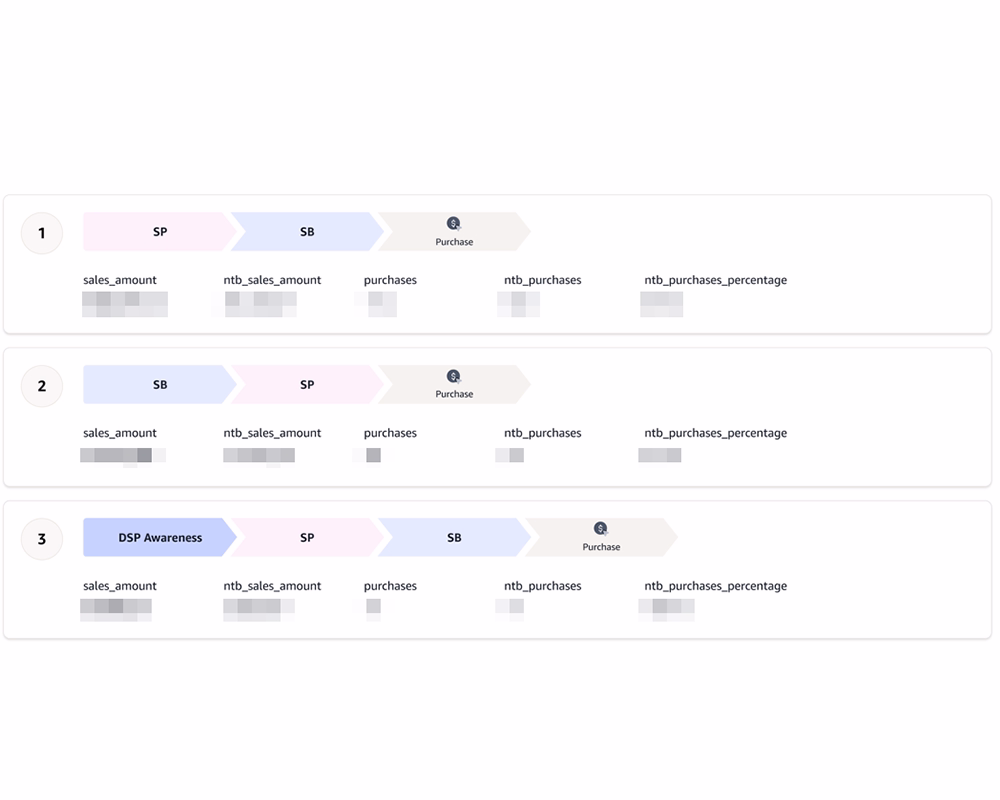Click ntb_sales_amount label in path 2 card
Viewport: 1000px width, 800px height.
pyautogui.click(x=272, y=433)
